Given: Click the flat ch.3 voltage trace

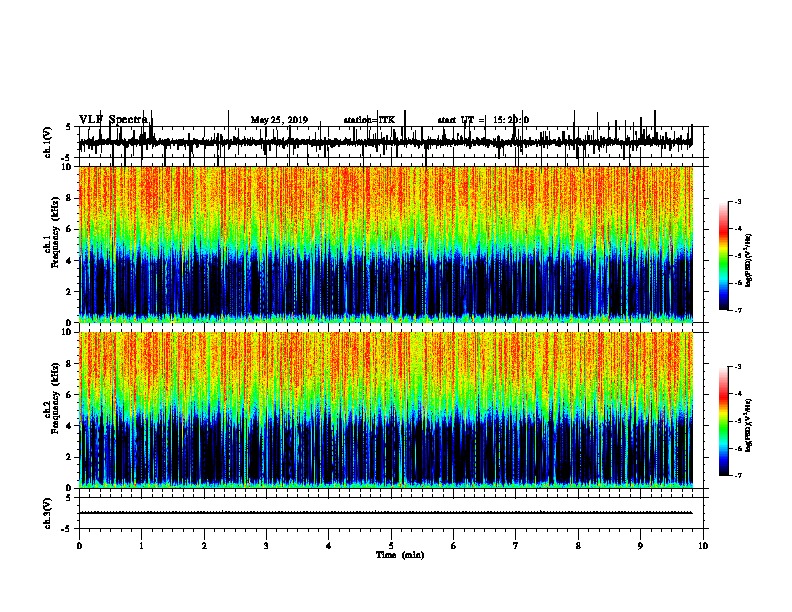Looking at the screenshot, I should click(386, 513).
